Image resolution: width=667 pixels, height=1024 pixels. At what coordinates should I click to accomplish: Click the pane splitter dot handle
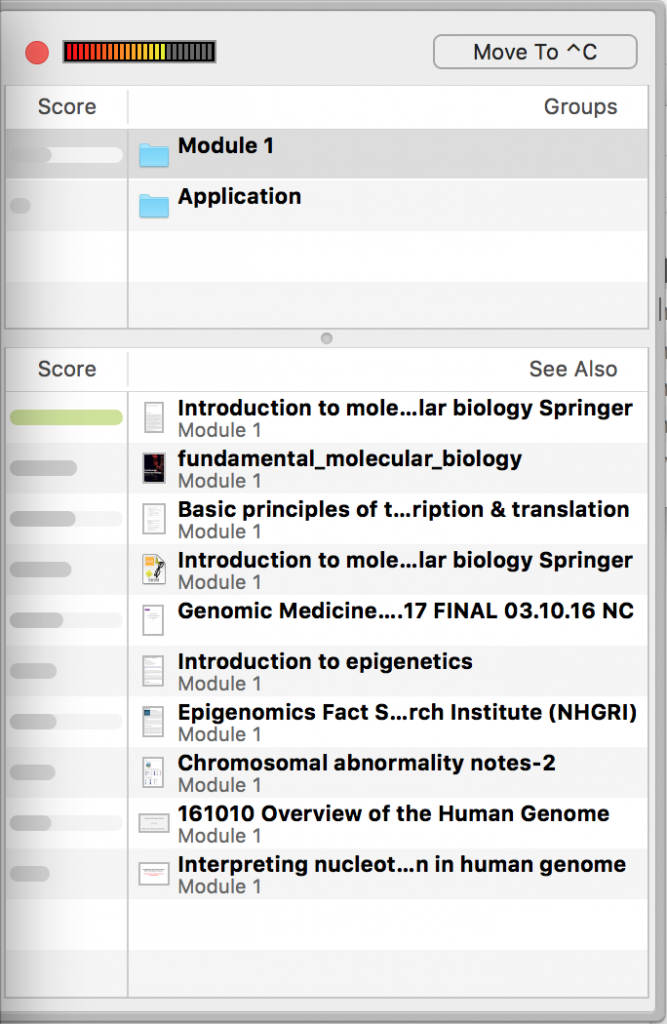point(327,338)
